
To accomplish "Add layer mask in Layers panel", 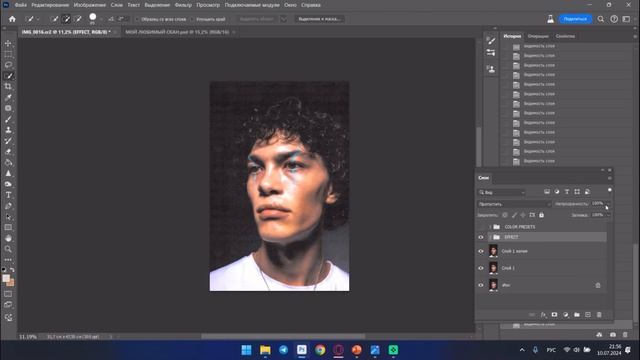I will tap(554, 315).
